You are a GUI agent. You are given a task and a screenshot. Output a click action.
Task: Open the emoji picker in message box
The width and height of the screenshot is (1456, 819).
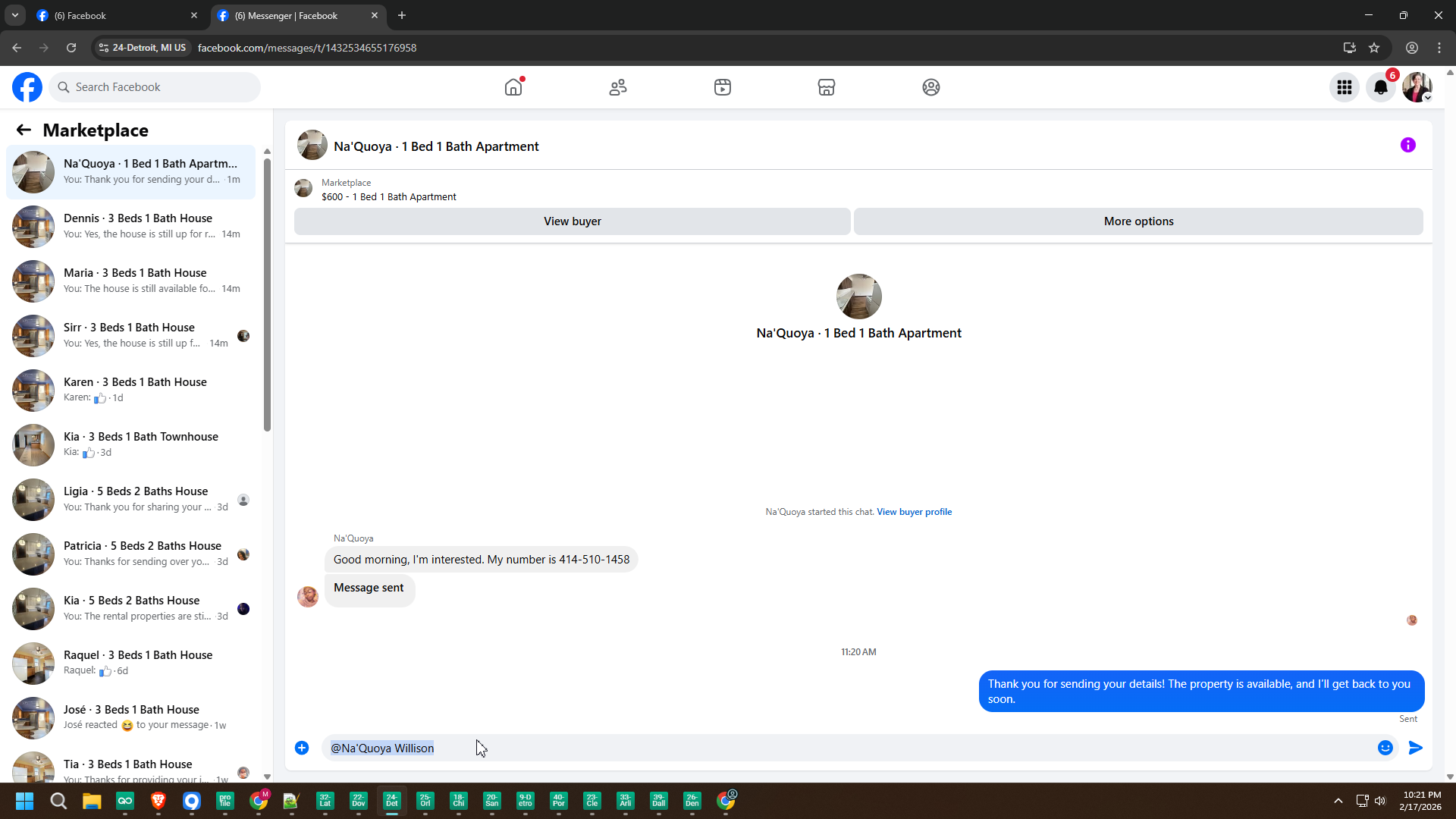point(1385,748)
